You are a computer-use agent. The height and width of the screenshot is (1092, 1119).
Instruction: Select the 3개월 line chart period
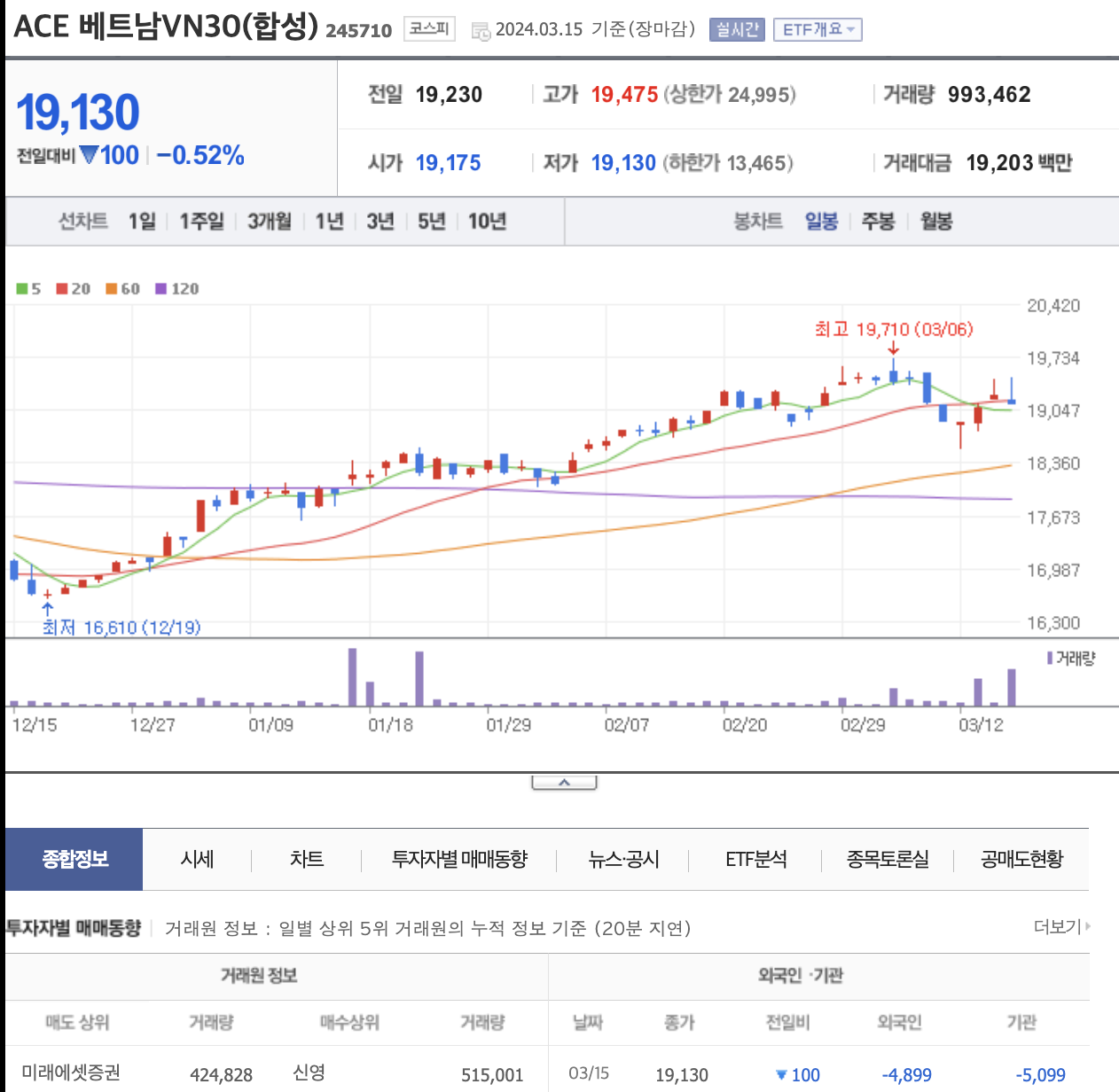(270, 222)
